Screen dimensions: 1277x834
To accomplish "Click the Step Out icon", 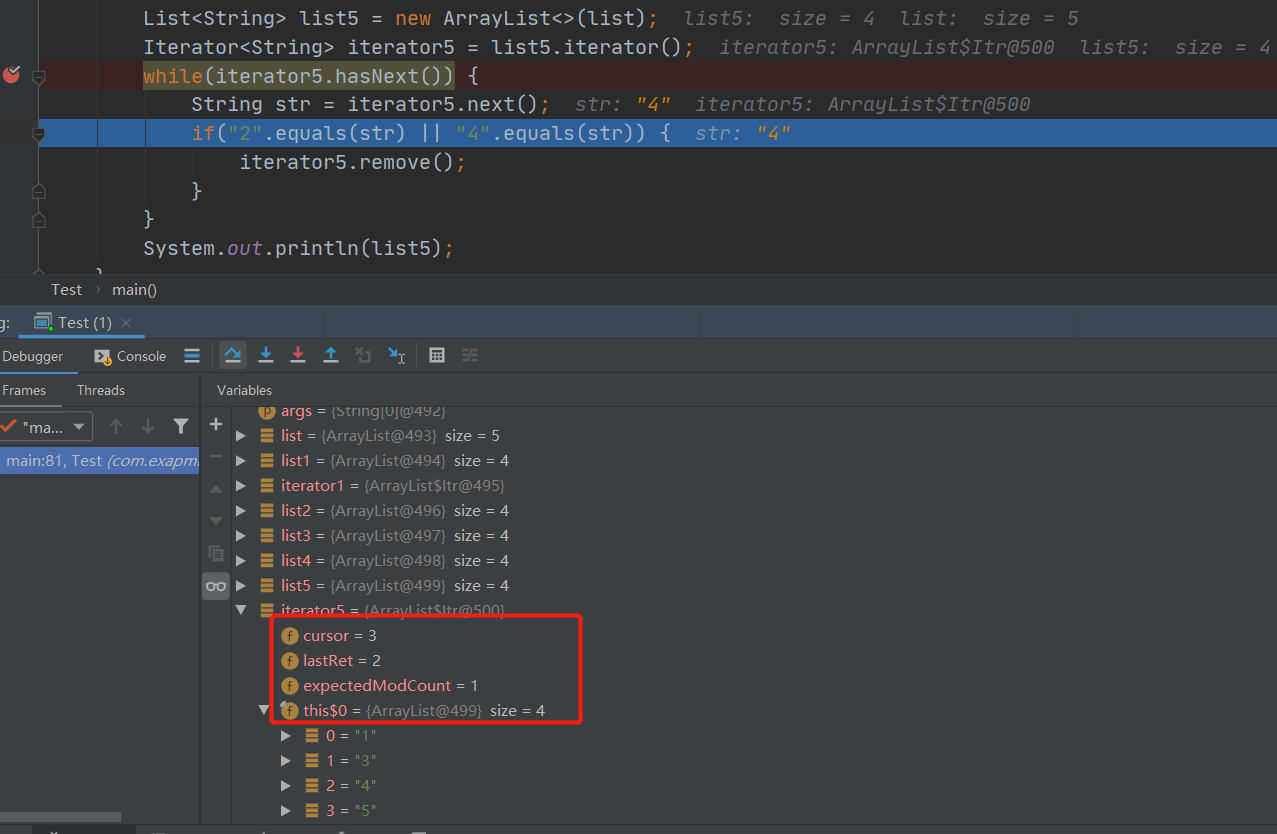I will 331,355.
